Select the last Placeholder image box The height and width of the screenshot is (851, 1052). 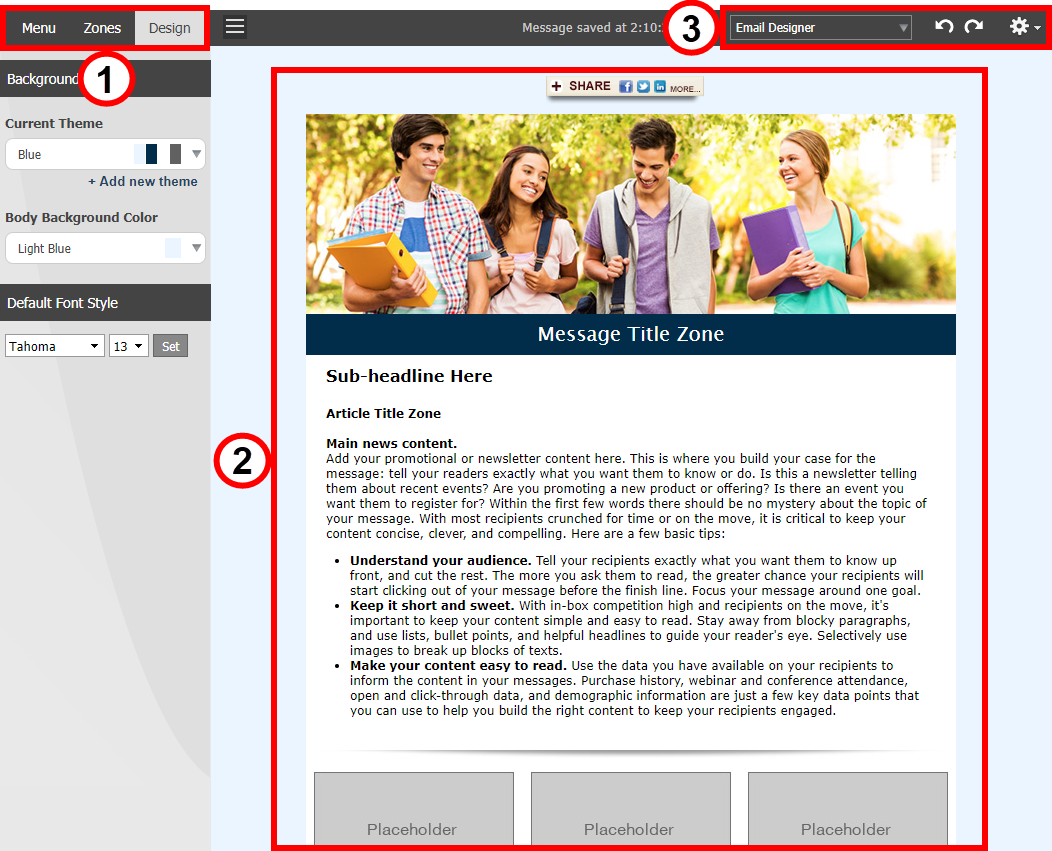pos(848,809)
